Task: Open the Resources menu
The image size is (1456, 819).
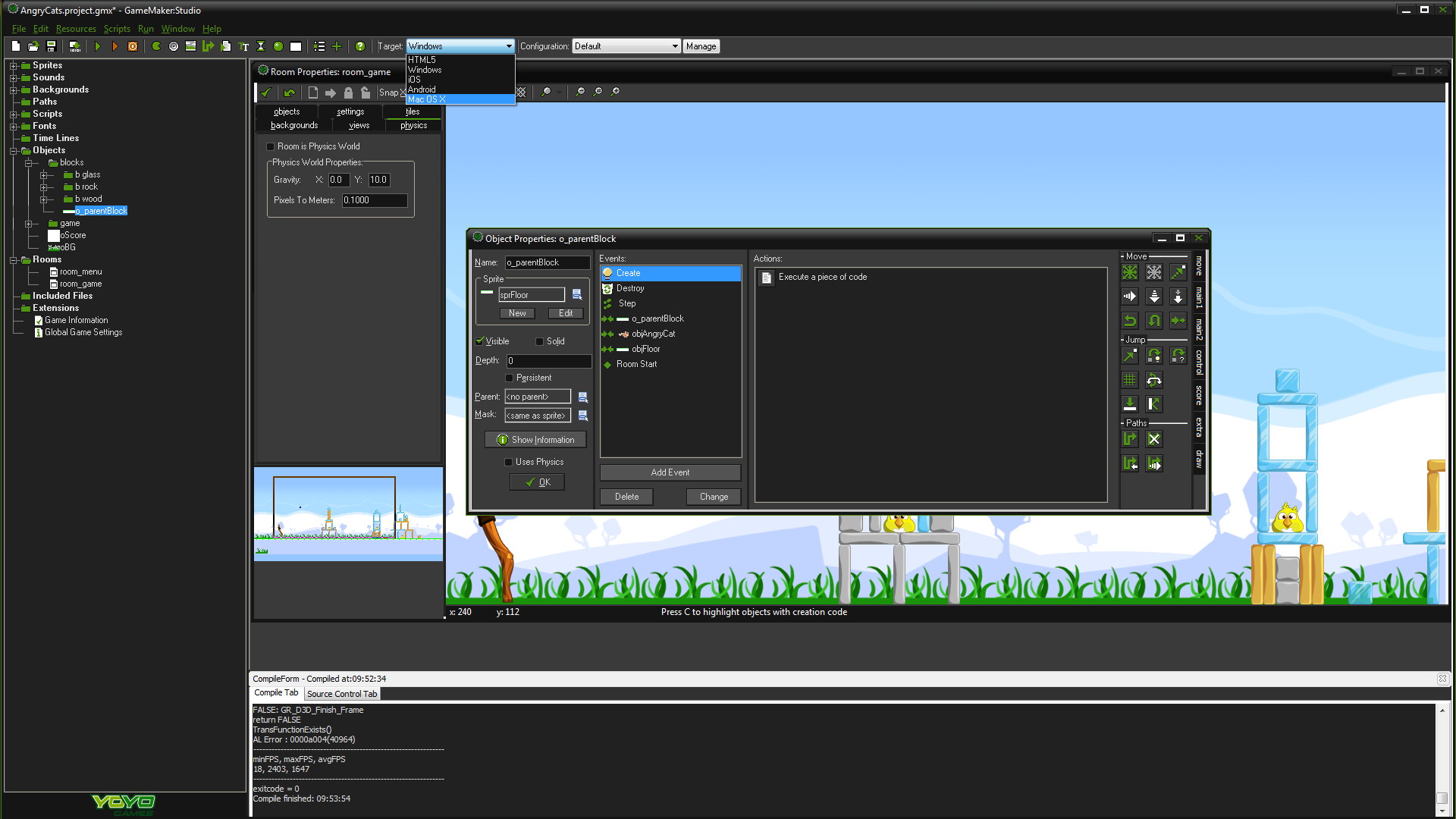Action: 76,29
